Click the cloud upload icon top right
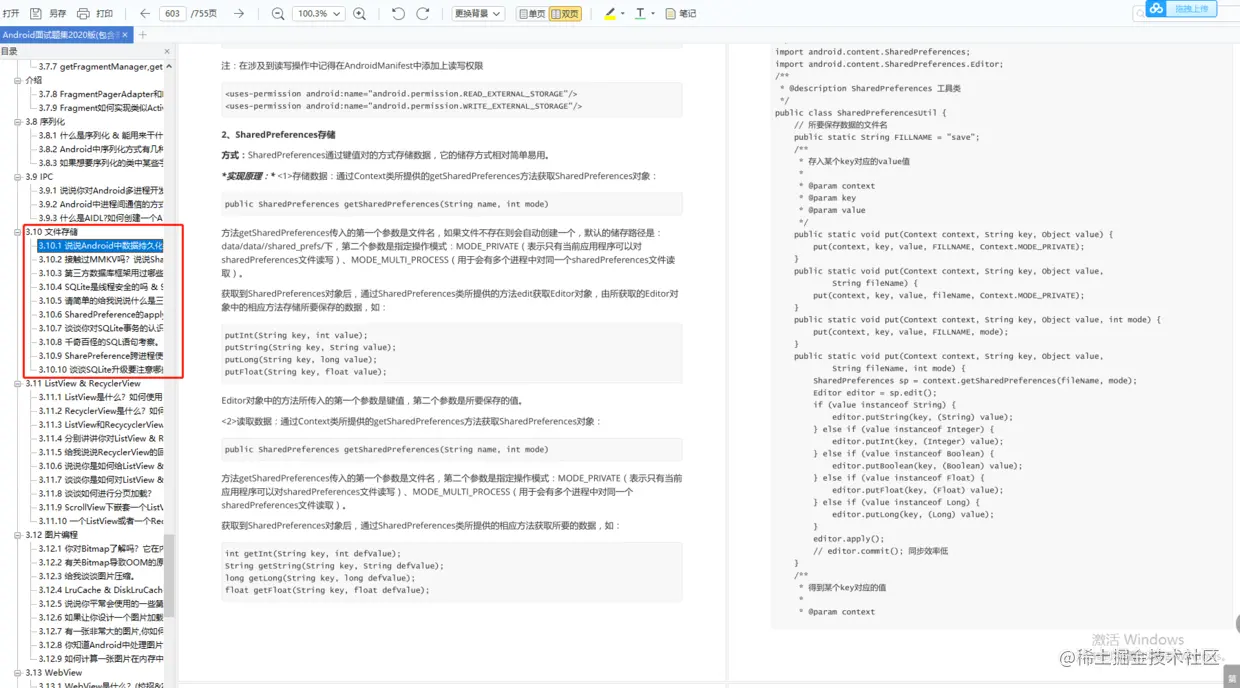 pos(1157,9)
